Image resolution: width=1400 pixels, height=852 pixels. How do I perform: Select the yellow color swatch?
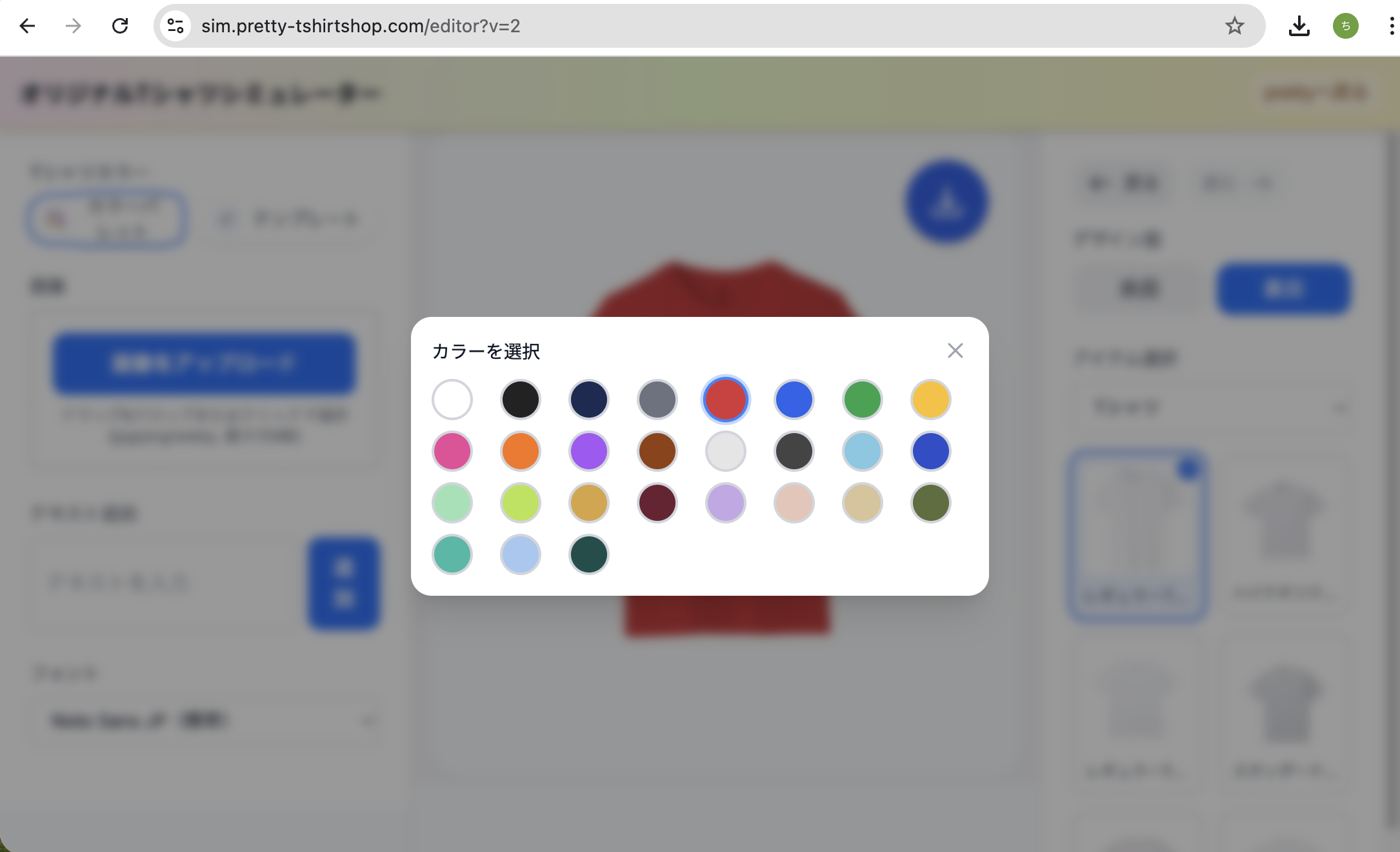tap(931, 400)
